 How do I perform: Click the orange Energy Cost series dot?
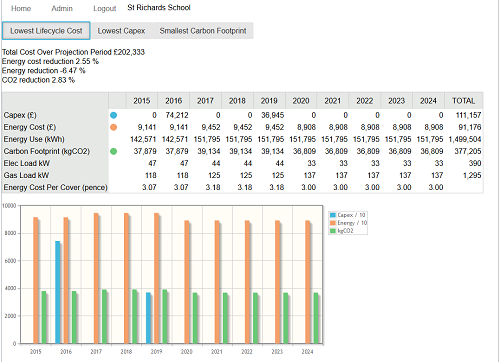point(113,127)
